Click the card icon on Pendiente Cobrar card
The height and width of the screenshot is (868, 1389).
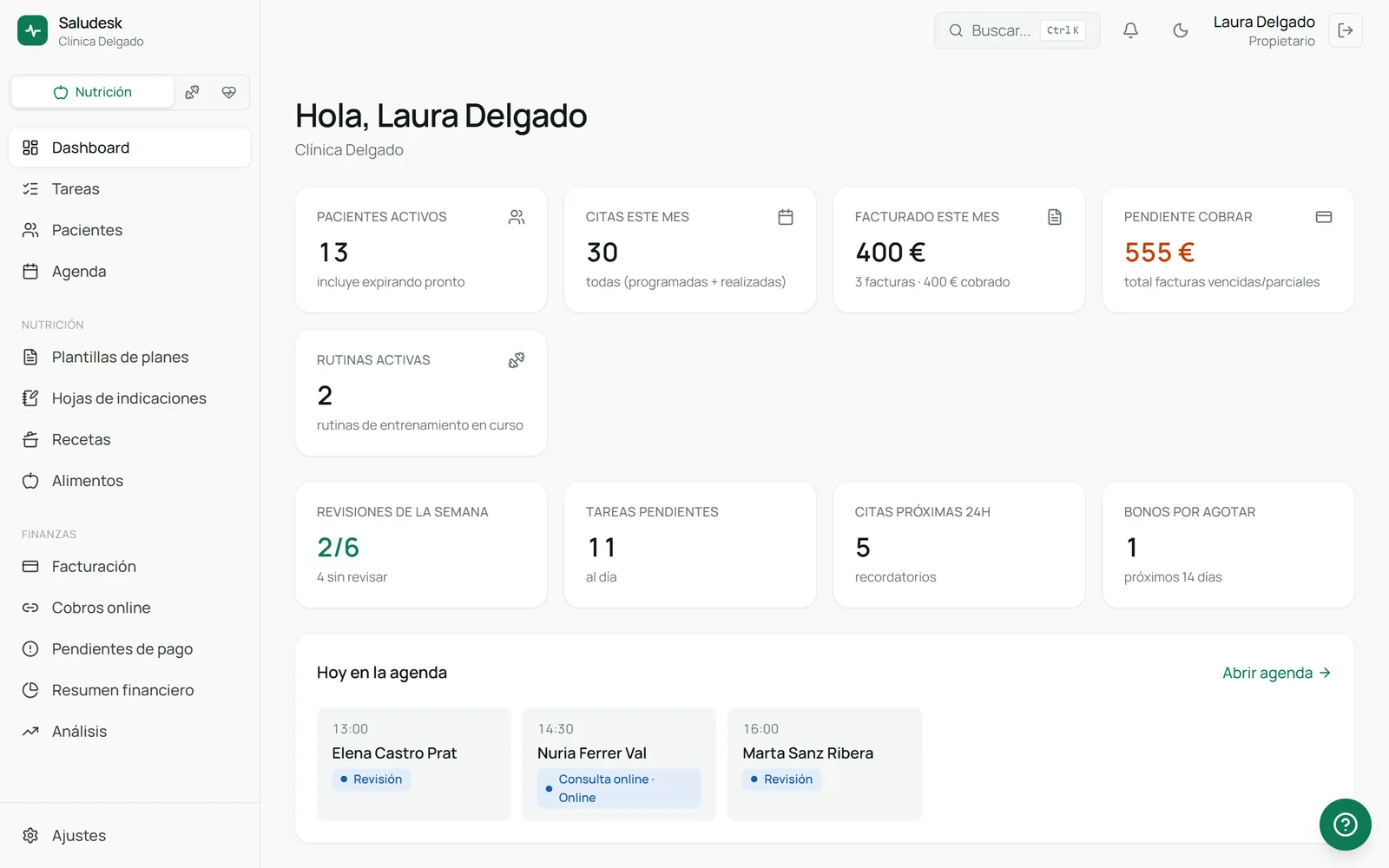(1324, 217)
